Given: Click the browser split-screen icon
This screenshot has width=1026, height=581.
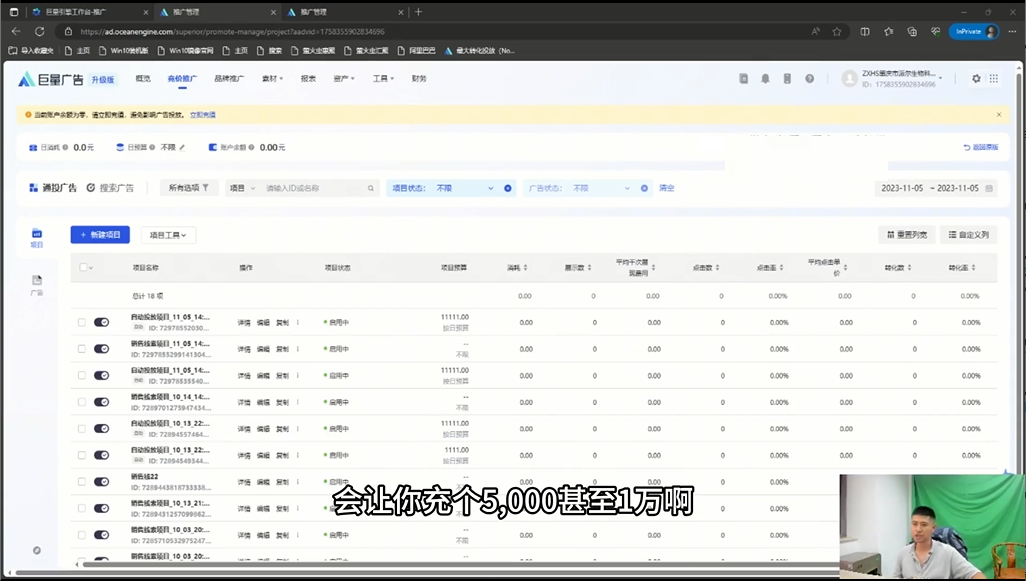Looking at the screenshot, I should tap(865, 31).
